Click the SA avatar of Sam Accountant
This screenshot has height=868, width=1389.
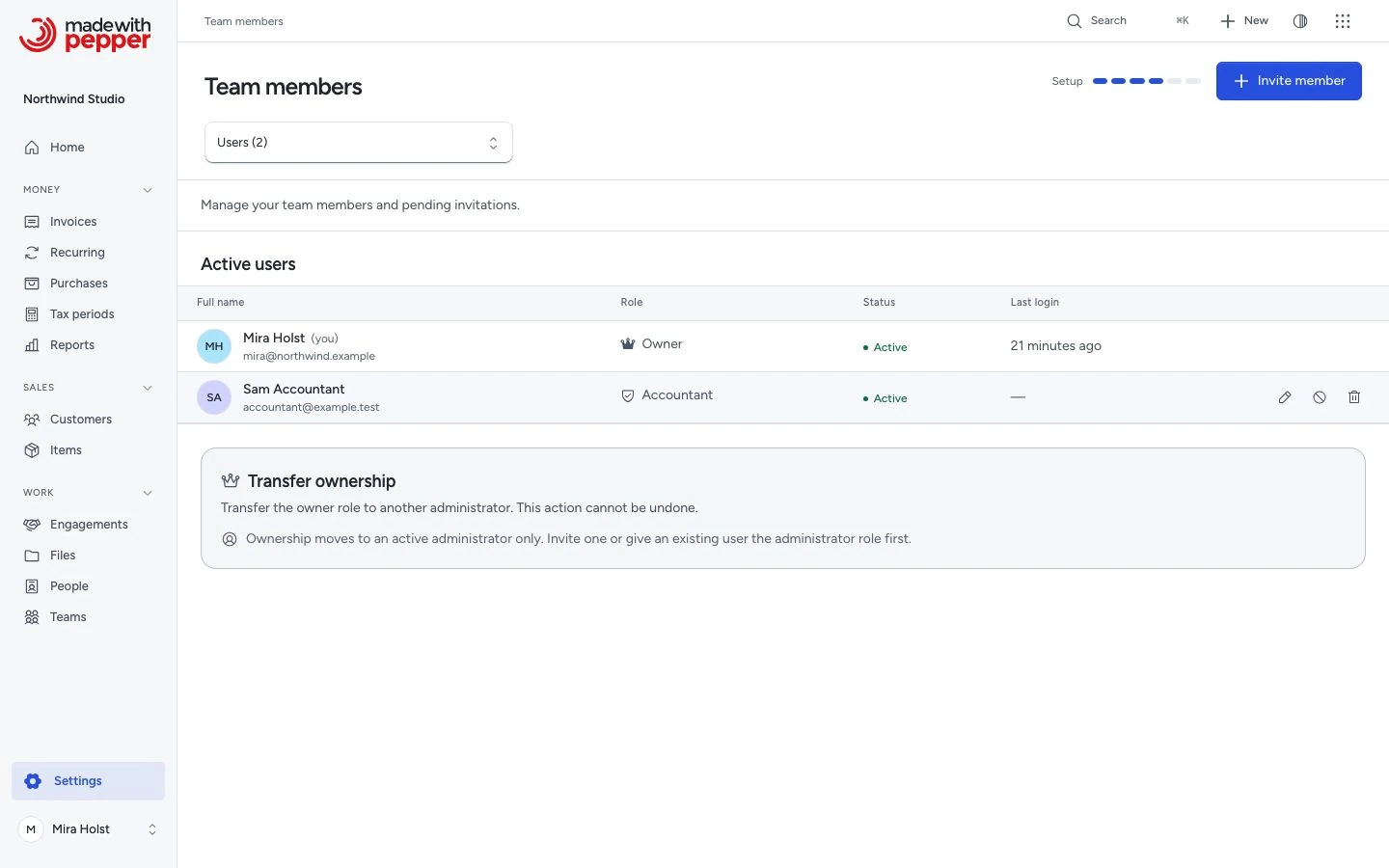(x=214, y=397)
